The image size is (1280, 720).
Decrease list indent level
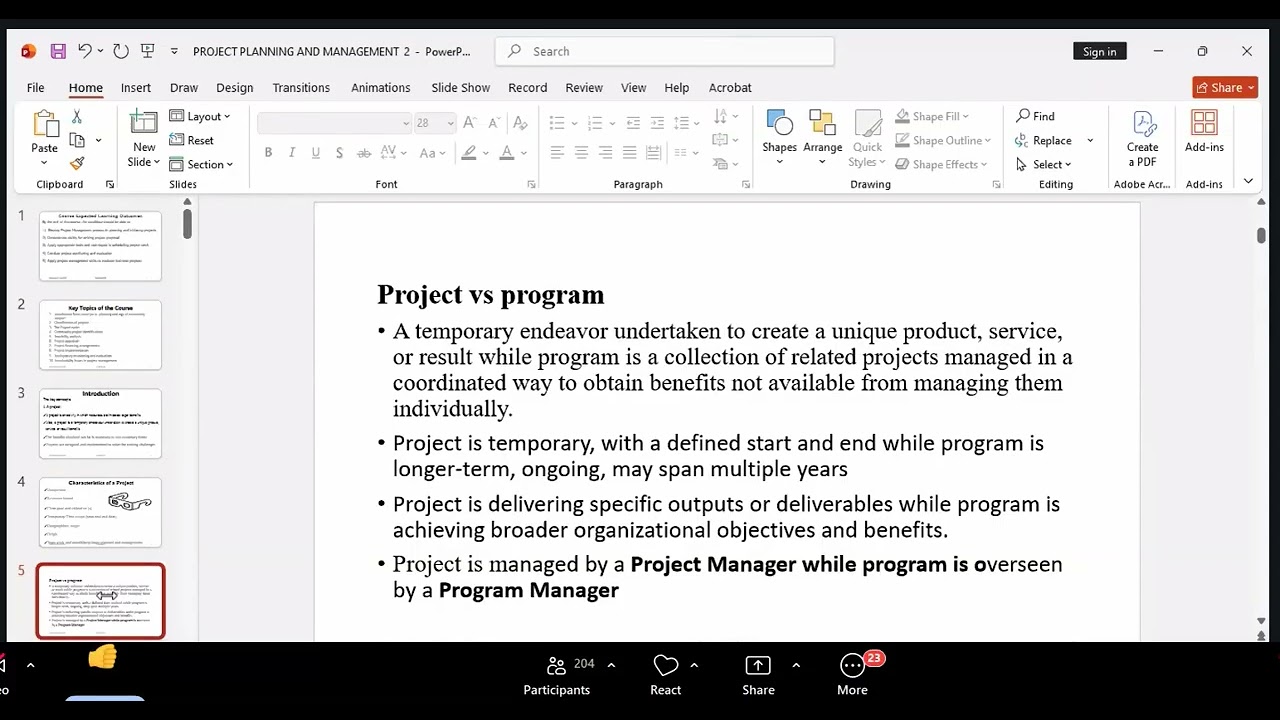coord(633,123)
